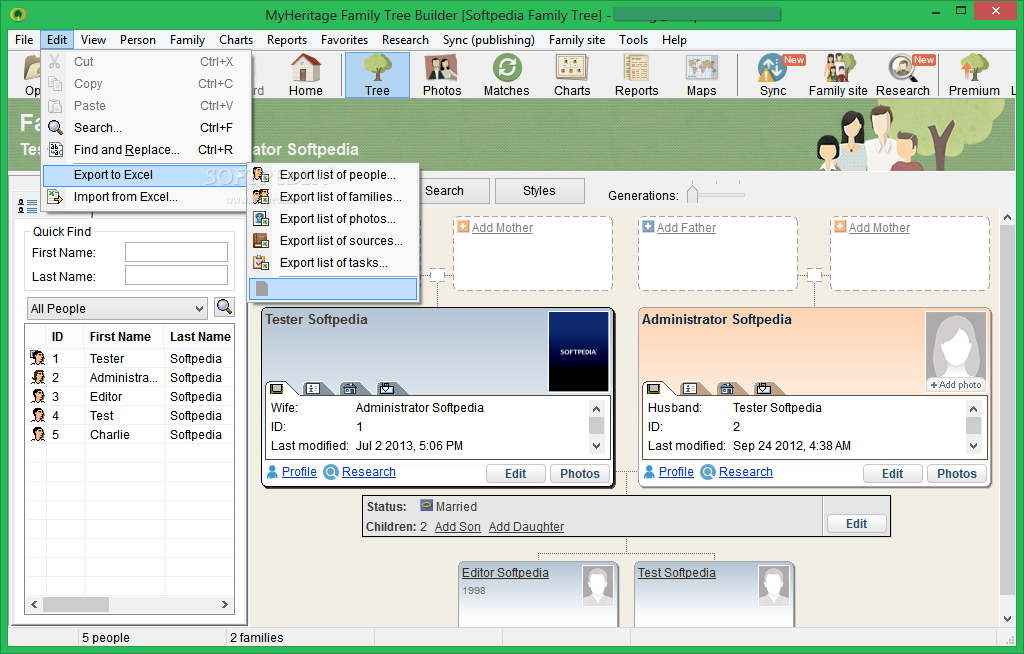Select Administra... row in people list
1024x654 pixels.
point(129,378)
